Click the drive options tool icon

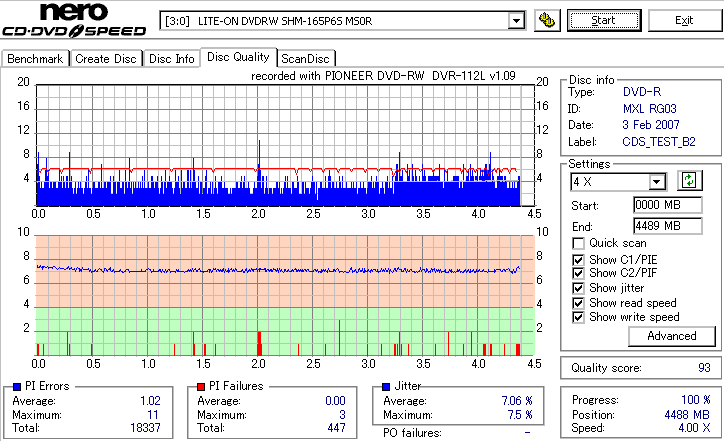pyautogui.click(x=547, y=21)
